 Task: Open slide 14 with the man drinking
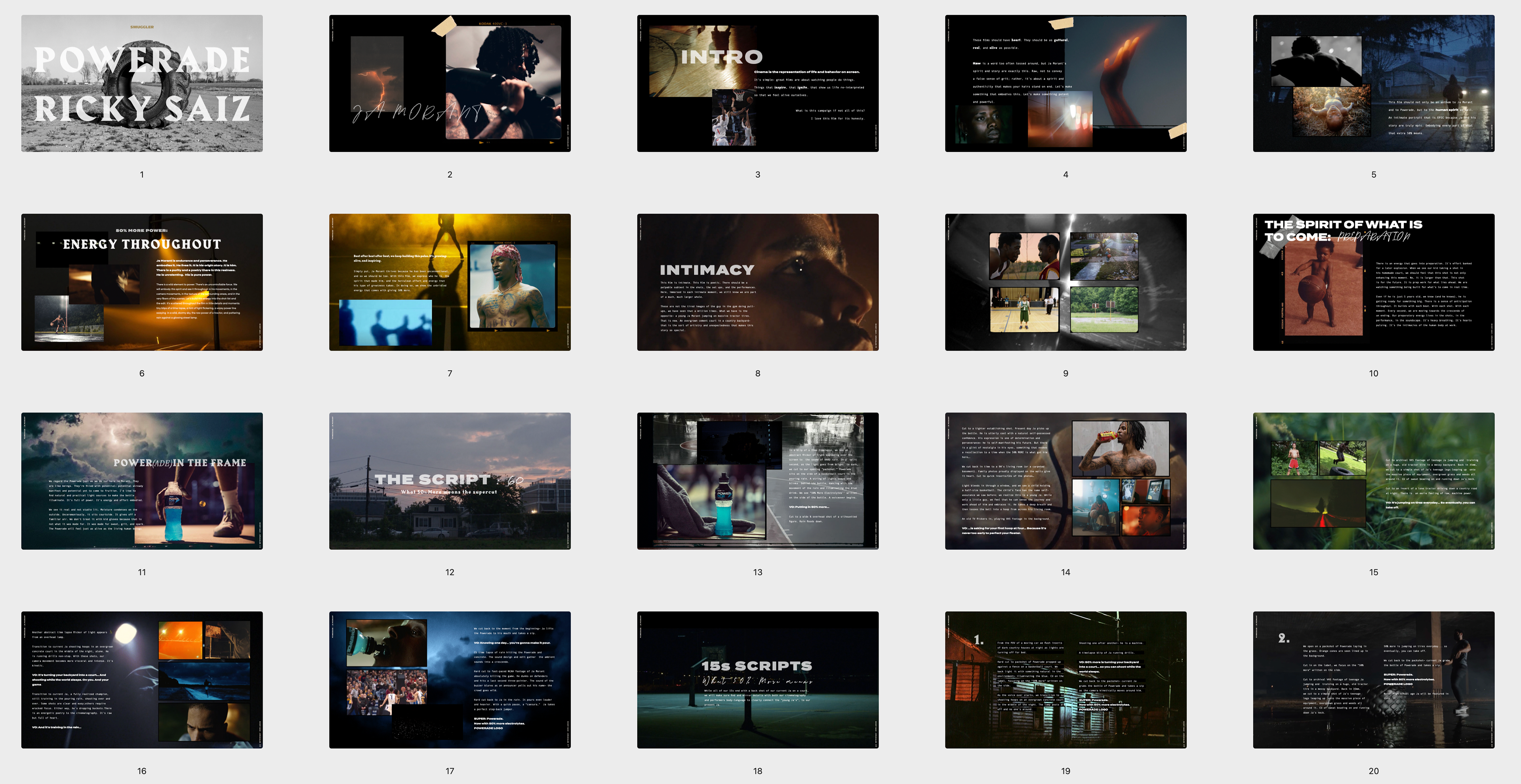[1065, 481]
